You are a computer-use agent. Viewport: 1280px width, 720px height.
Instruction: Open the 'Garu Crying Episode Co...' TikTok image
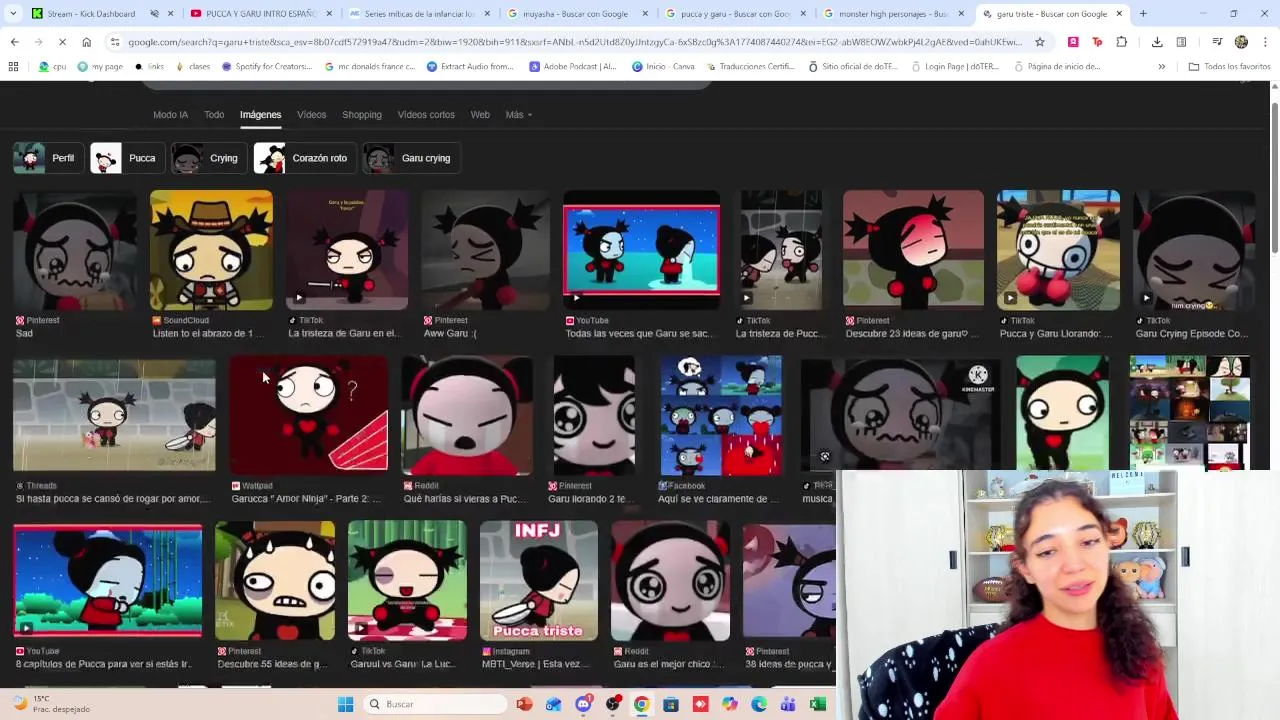point(1194,250)
